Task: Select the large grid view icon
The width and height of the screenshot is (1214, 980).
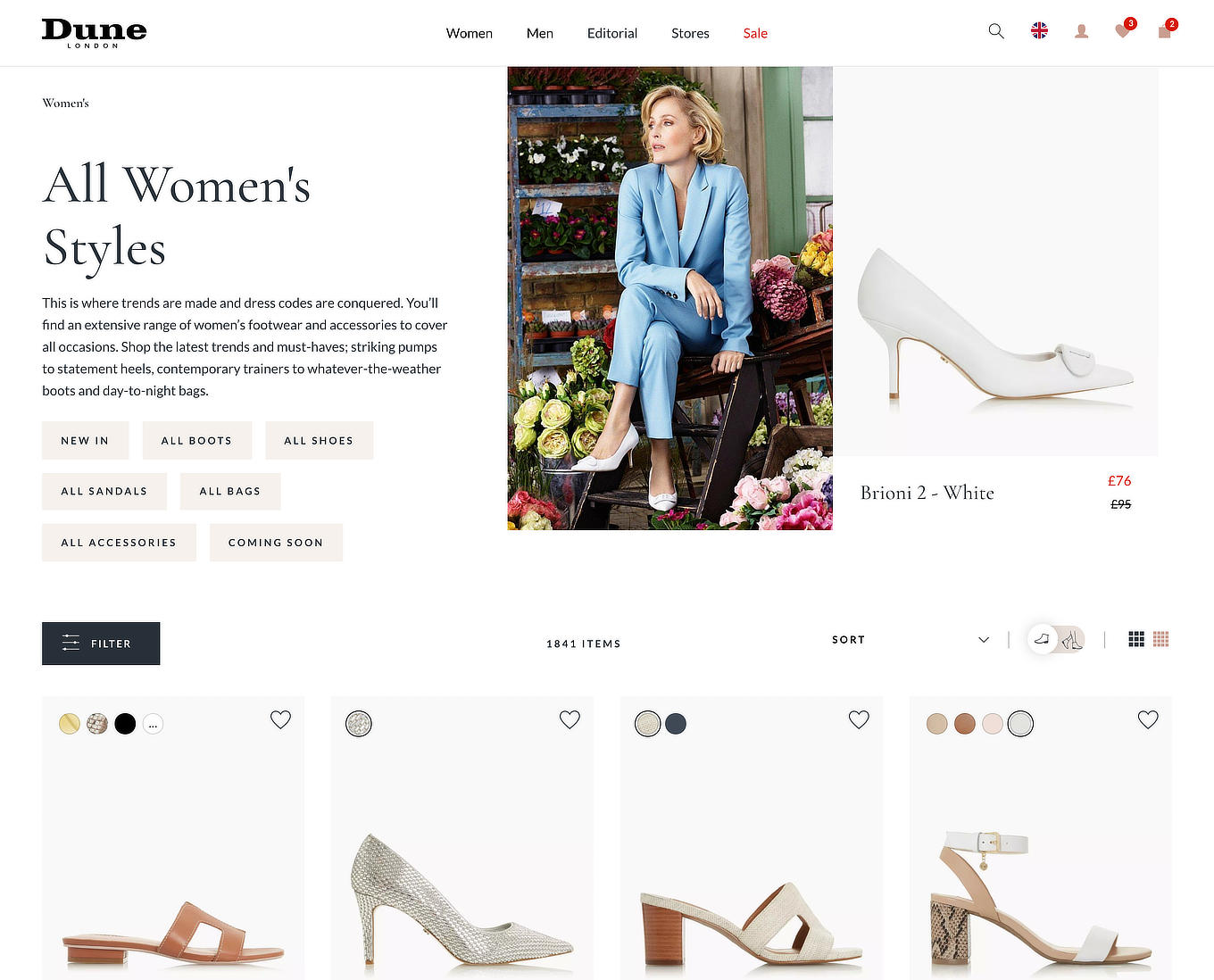Action: tap(1136, 639)
